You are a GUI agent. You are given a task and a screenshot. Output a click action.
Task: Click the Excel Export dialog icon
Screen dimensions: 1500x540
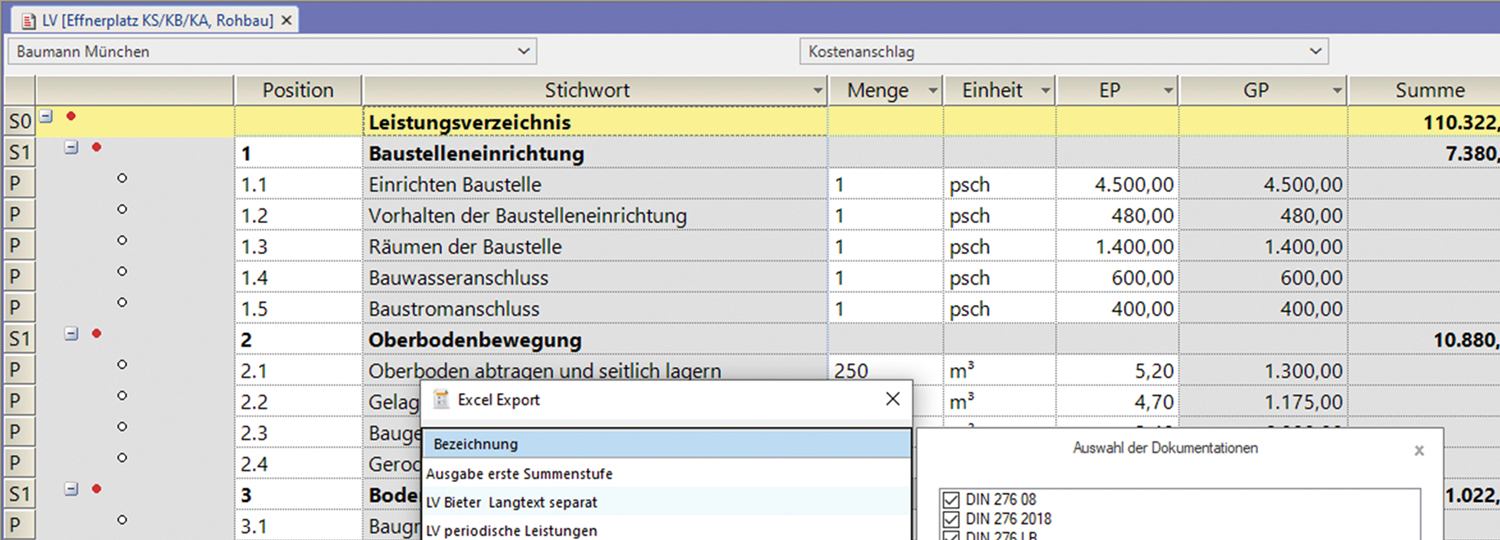[441, 400]
